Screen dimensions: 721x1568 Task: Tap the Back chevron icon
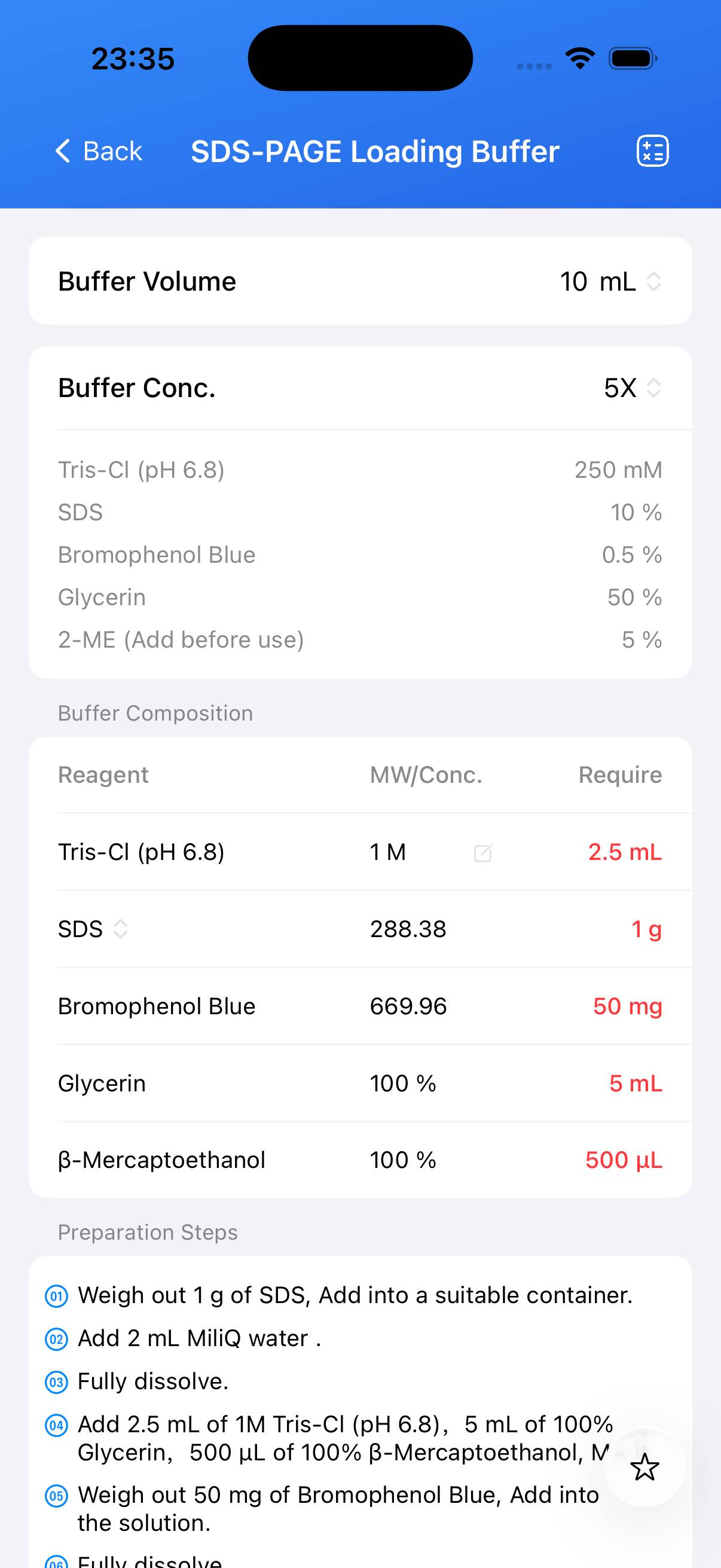(63, 151)
